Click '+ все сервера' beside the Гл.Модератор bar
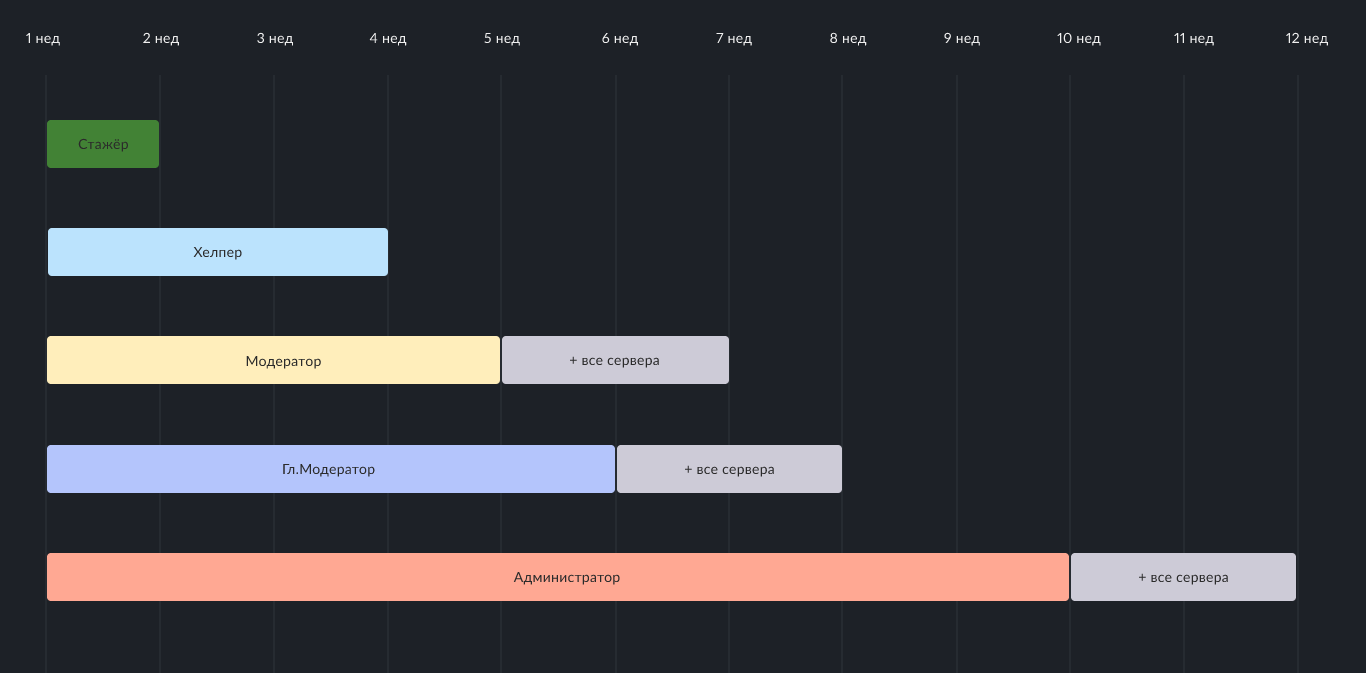The height and width of the screenshot is (673, 1366). (729, 469)
